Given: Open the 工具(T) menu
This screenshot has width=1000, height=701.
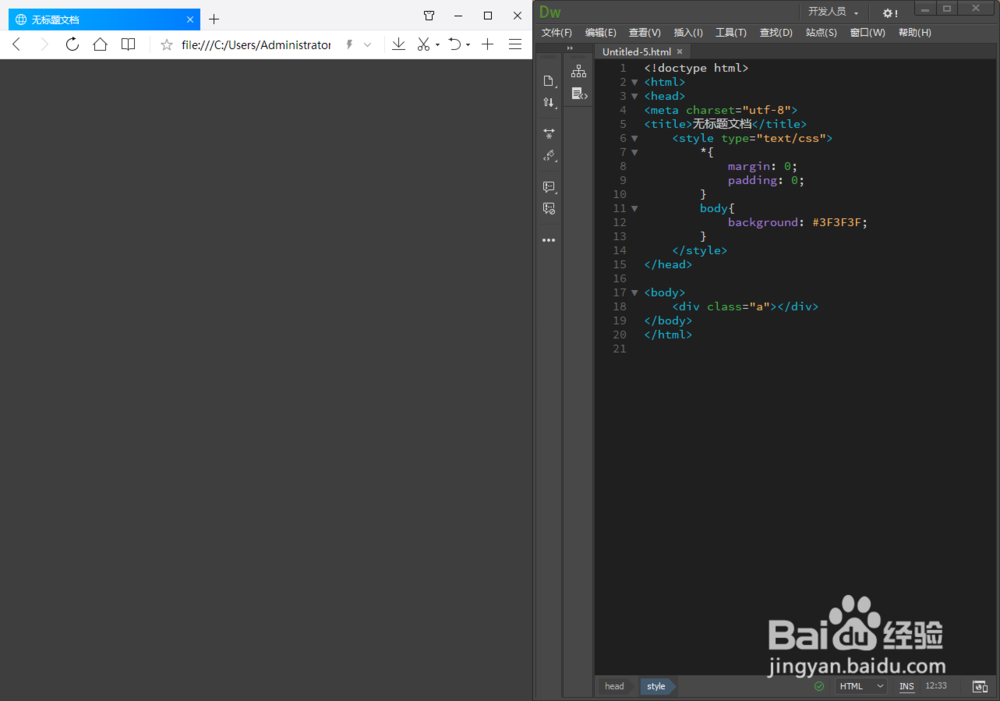Looking at the screenshot, I should tap(731, 33).
